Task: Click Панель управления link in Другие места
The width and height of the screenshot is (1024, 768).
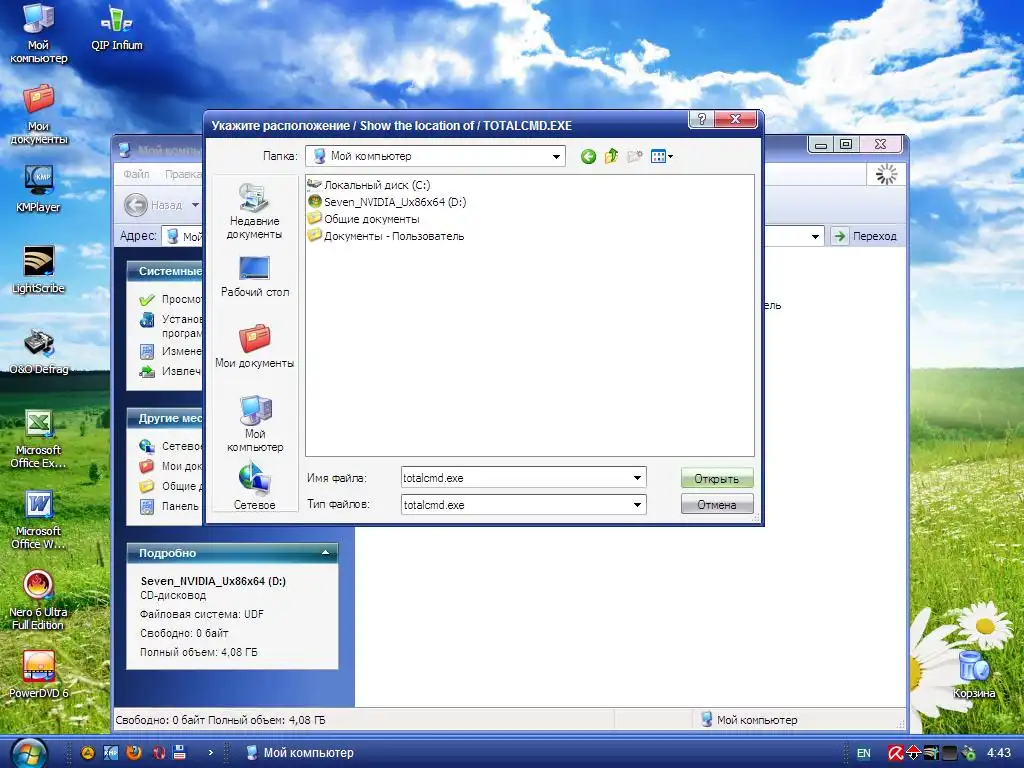Action: point(170,506)
